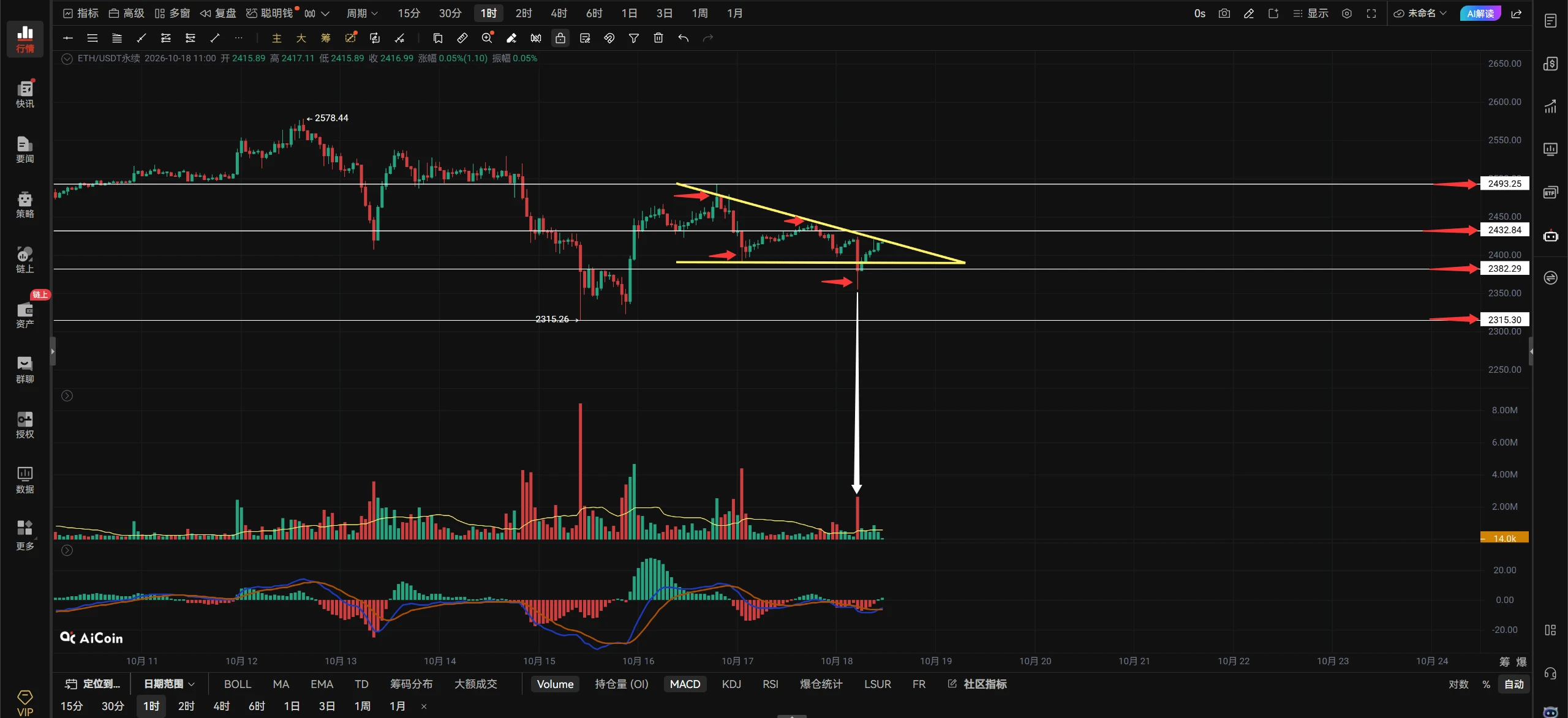1568x718 pixels.
Task: Take a chart screenshot with camera icon
Action: coord(1224,13)
